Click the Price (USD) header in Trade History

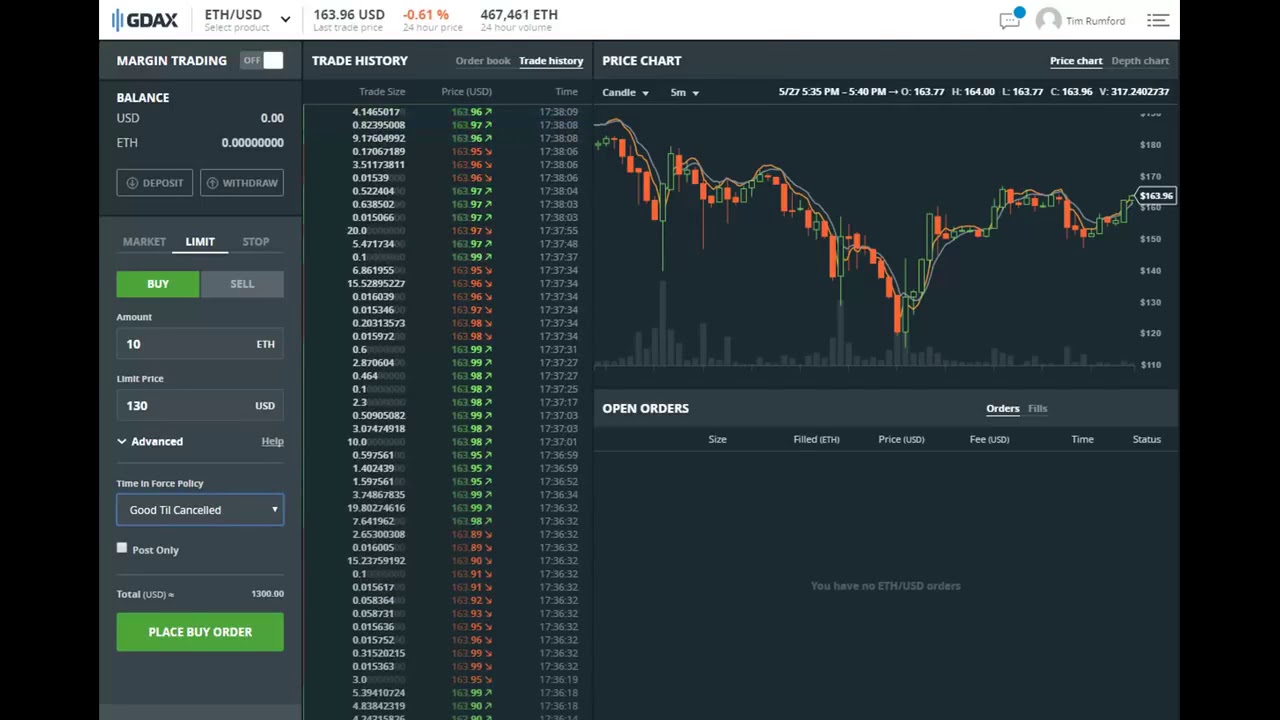click(466, 92)
